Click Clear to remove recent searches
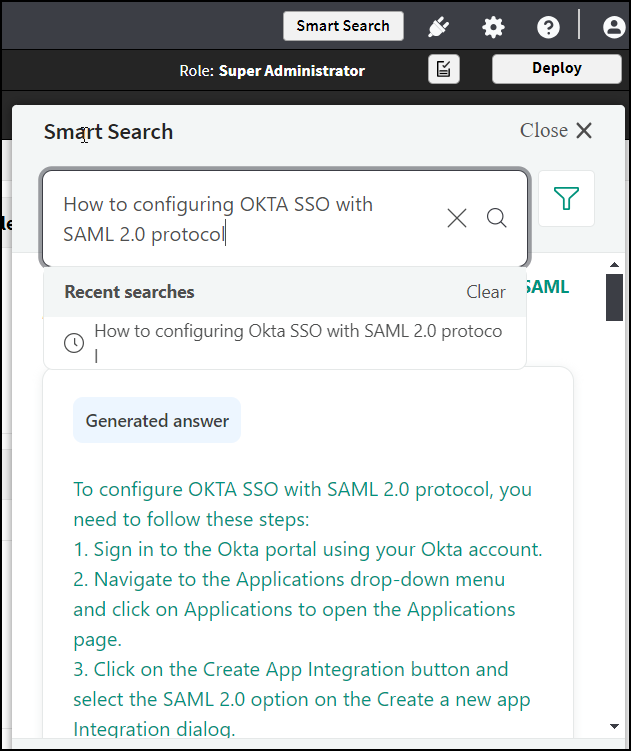The width and height of the screenshot is (631, 751). (485, 292)
